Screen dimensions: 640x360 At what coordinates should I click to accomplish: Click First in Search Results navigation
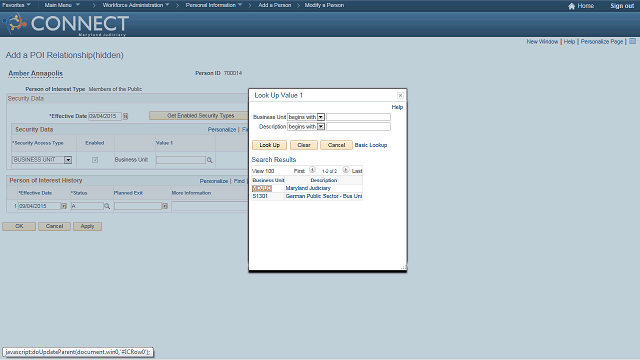point(299,171)
